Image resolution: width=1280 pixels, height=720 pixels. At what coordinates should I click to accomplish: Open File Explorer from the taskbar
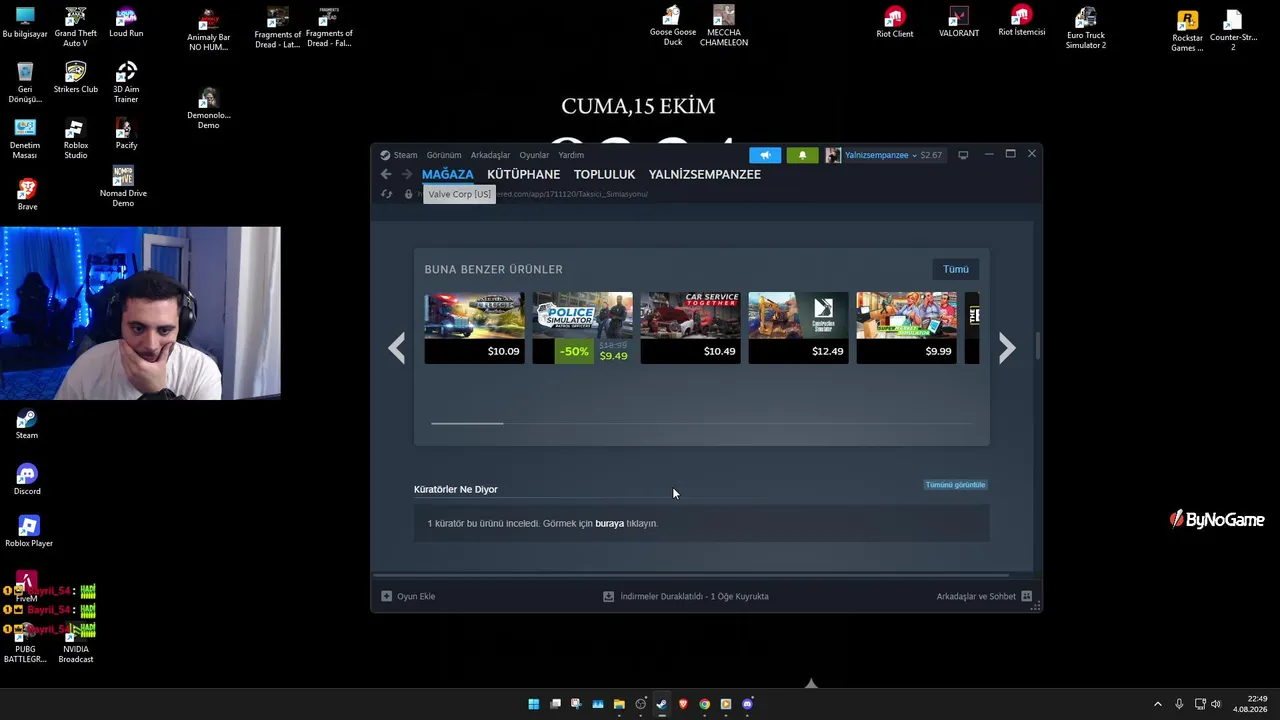point(619,704)
